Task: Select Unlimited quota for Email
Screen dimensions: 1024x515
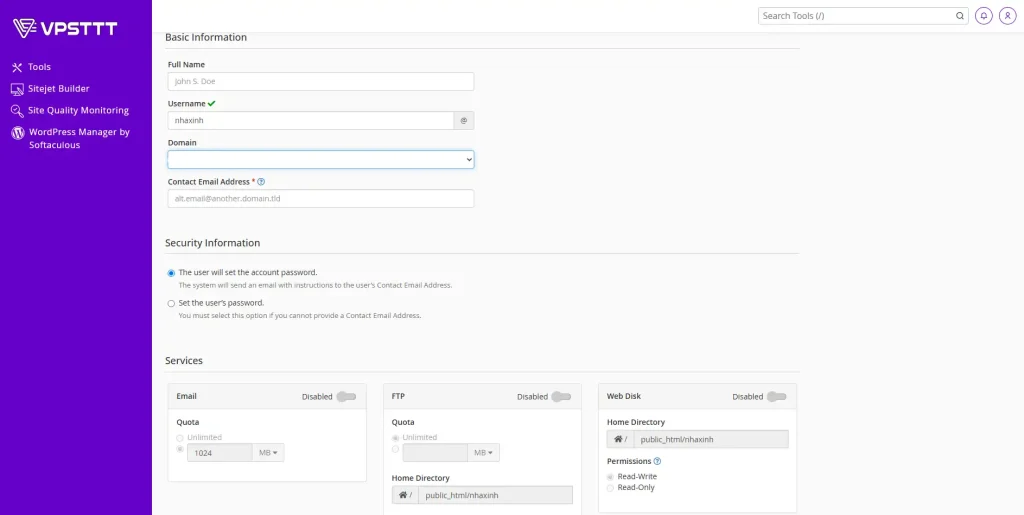Action: 180,438
